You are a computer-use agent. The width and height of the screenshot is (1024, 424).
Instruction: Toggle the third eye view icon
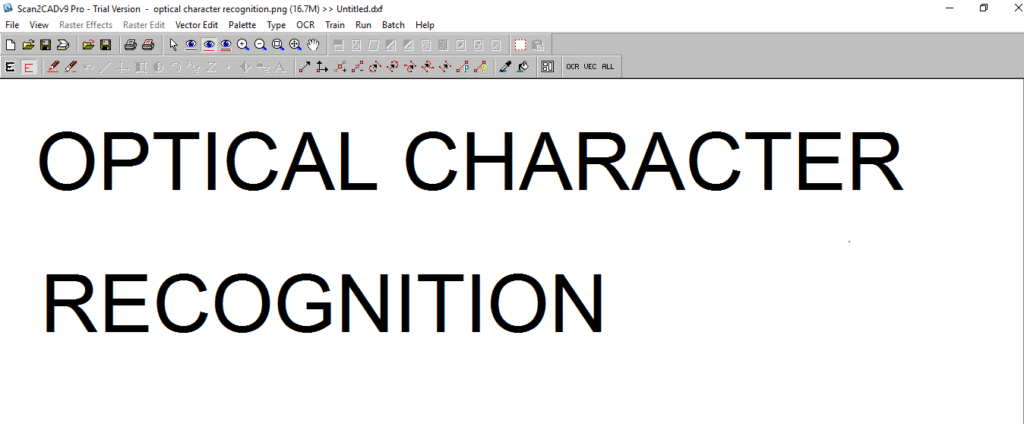coord(226,45)
